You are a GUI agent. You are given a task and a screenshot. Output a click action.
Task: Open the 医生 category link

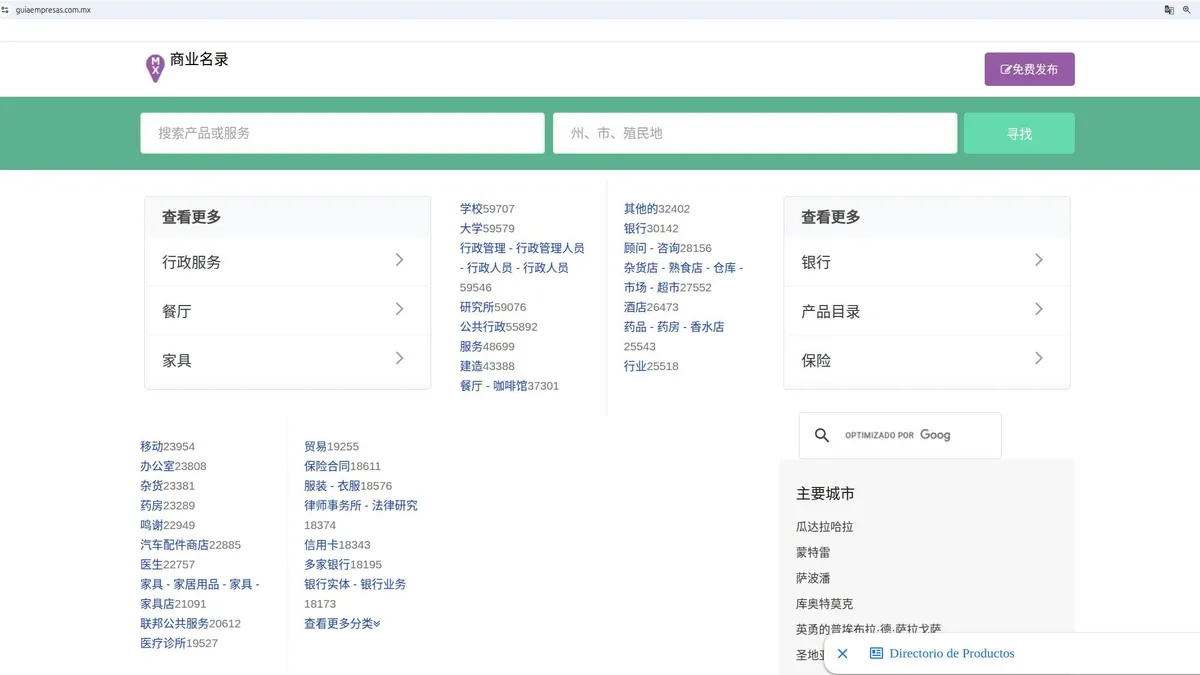point(151,564)
